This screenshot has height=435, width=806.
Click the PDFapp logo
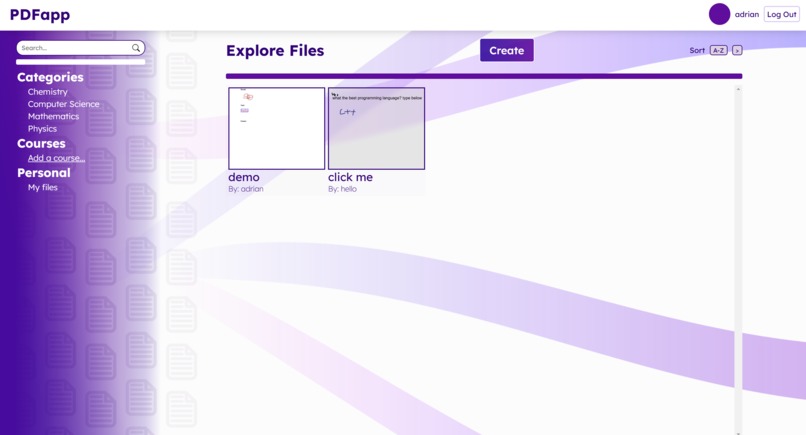coord(40,15)
